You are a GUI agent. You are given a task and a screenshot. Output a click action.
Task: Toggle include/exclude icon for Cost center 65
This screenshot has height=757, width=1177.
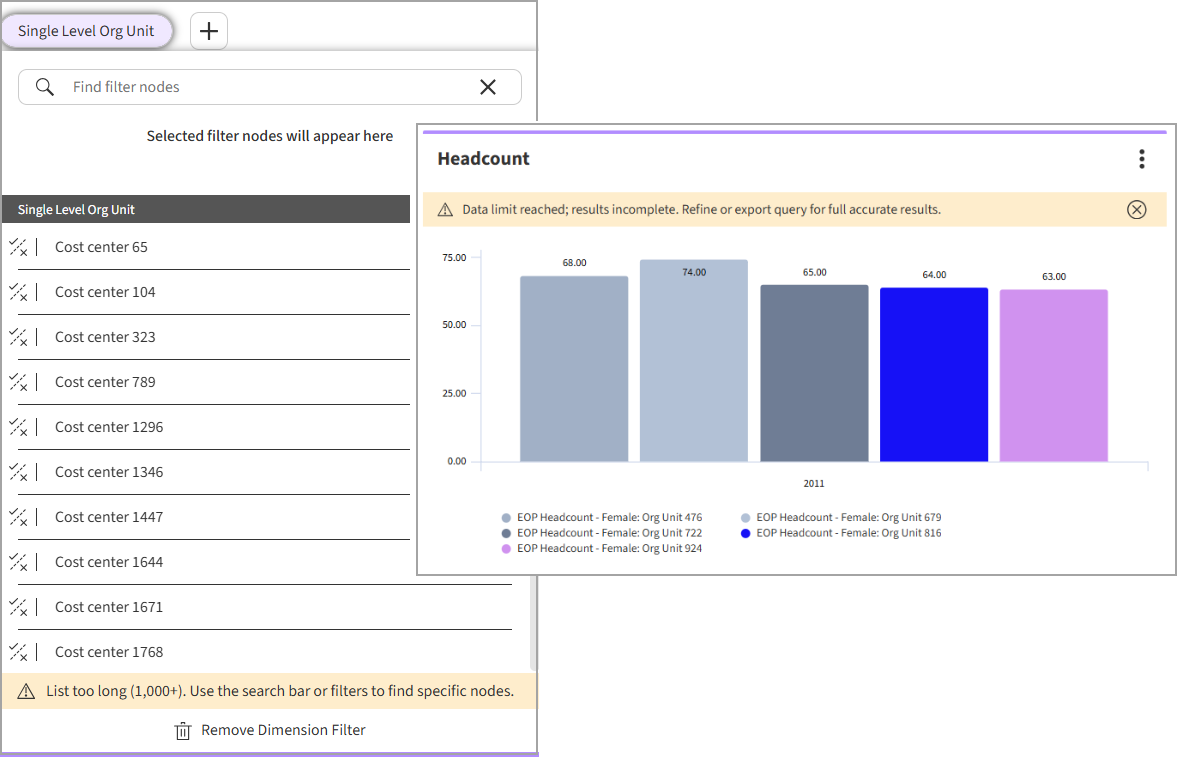18,247
